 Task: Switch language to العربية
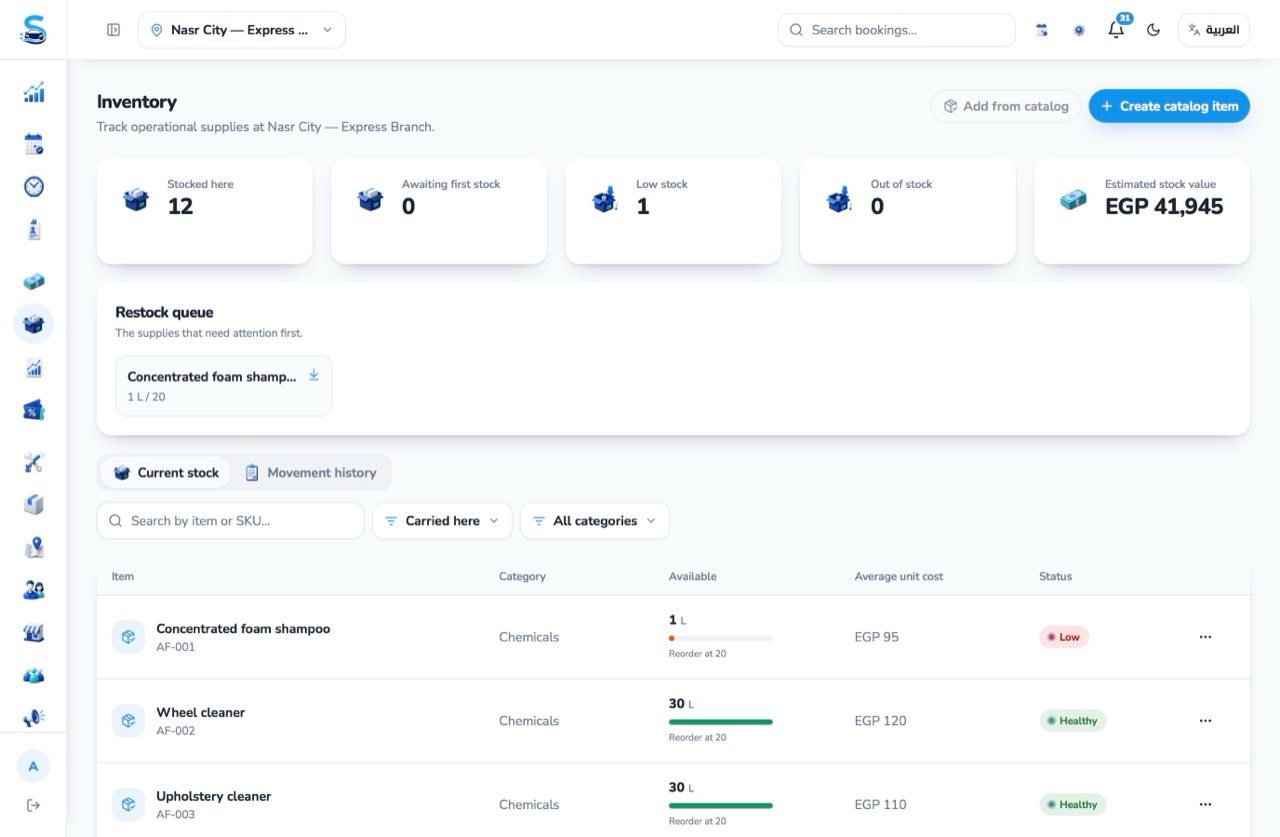pyautogui.click(x=1214, y=30)
